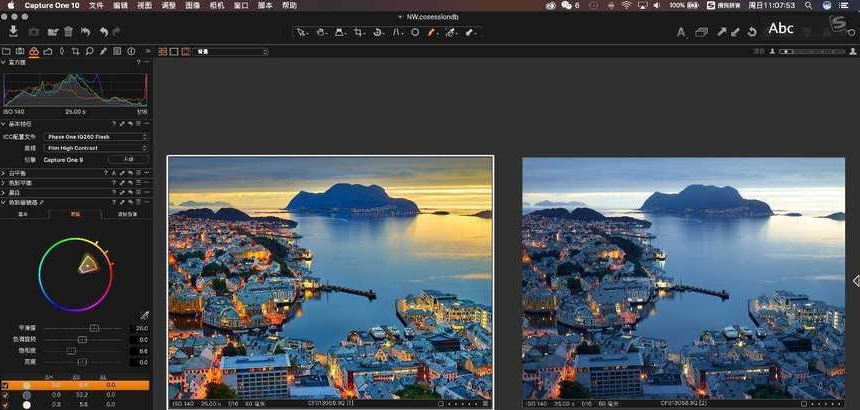860x410 pixels.
Task: Toggle proof margin viewer mode icon
Action: coord(186,52)
